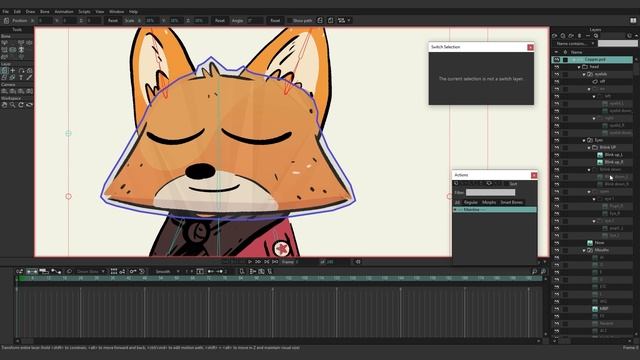Select the Text layer tool
The height and width of the screenshot is (360, 640).
(21, 77)
